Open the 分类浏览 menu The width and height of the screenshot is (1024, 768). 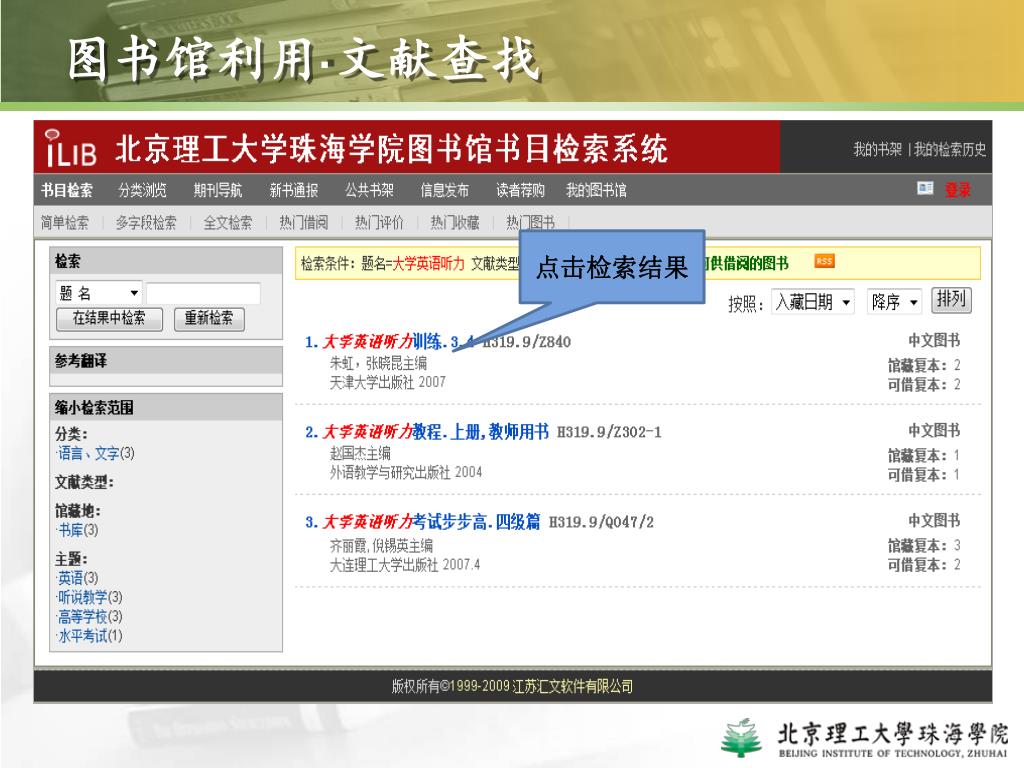coord(142,190)
